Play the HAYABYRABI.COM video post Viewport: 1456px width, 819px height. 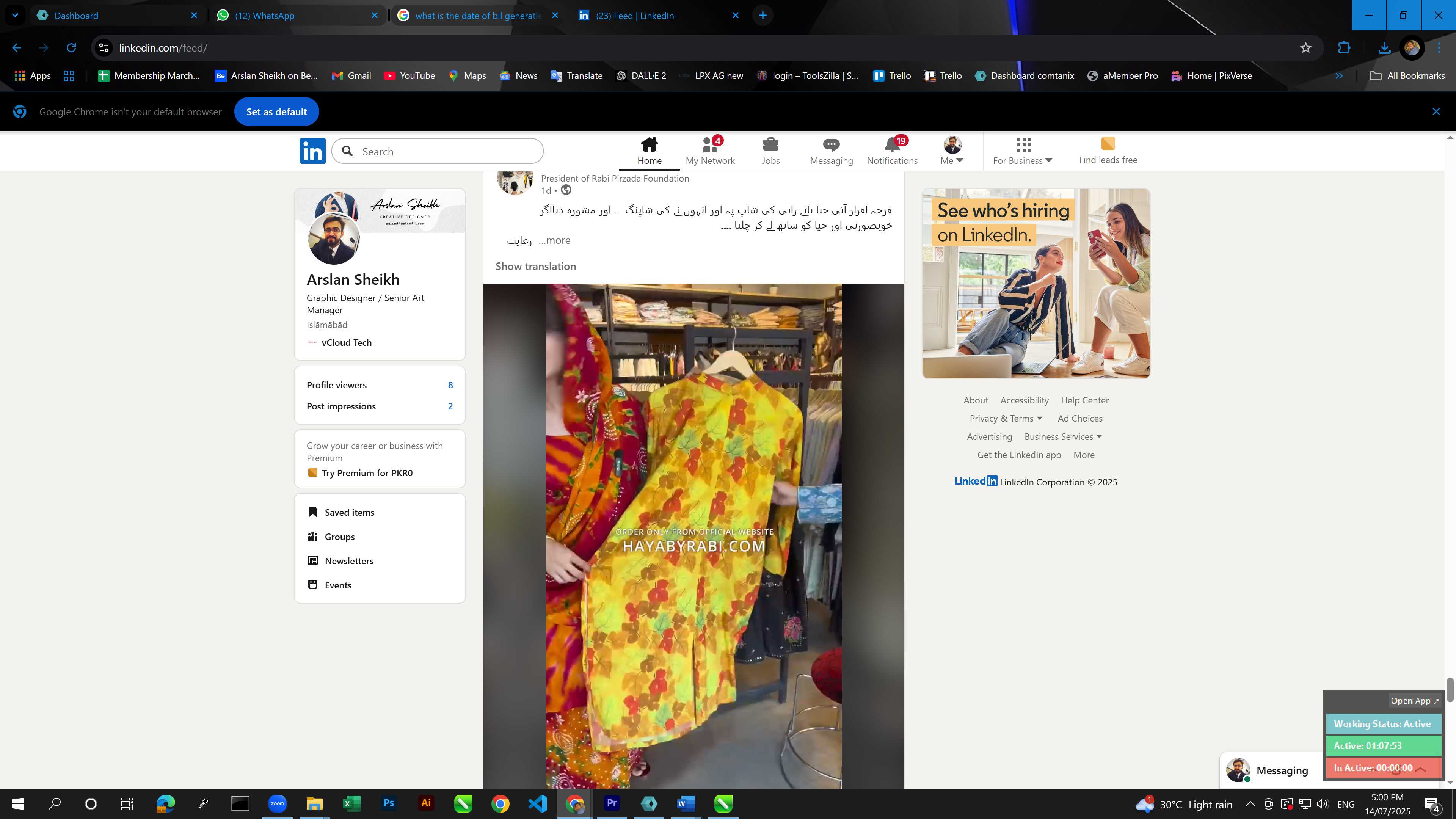click(693, 536)
